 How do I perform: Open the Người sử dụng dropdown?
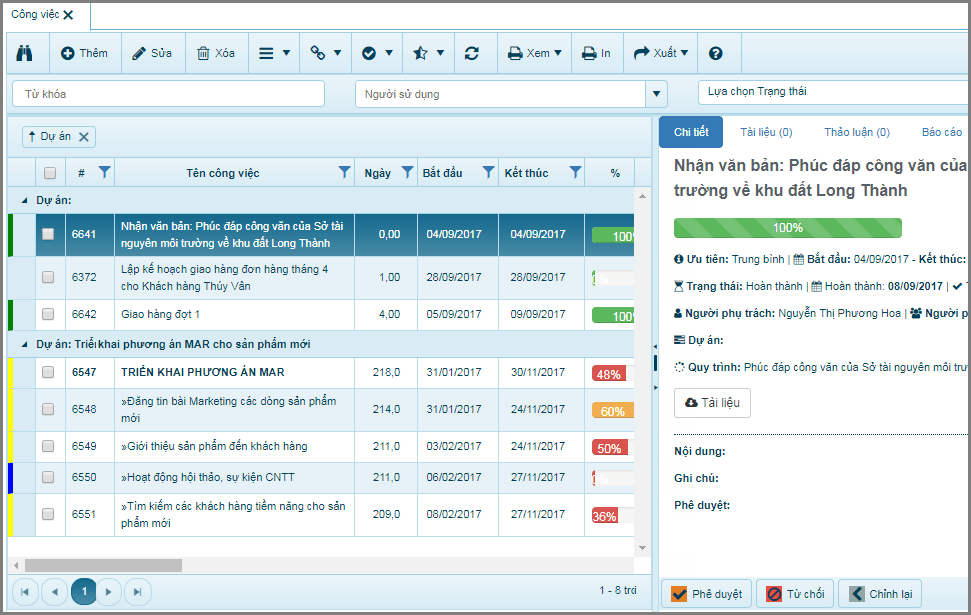656,94
